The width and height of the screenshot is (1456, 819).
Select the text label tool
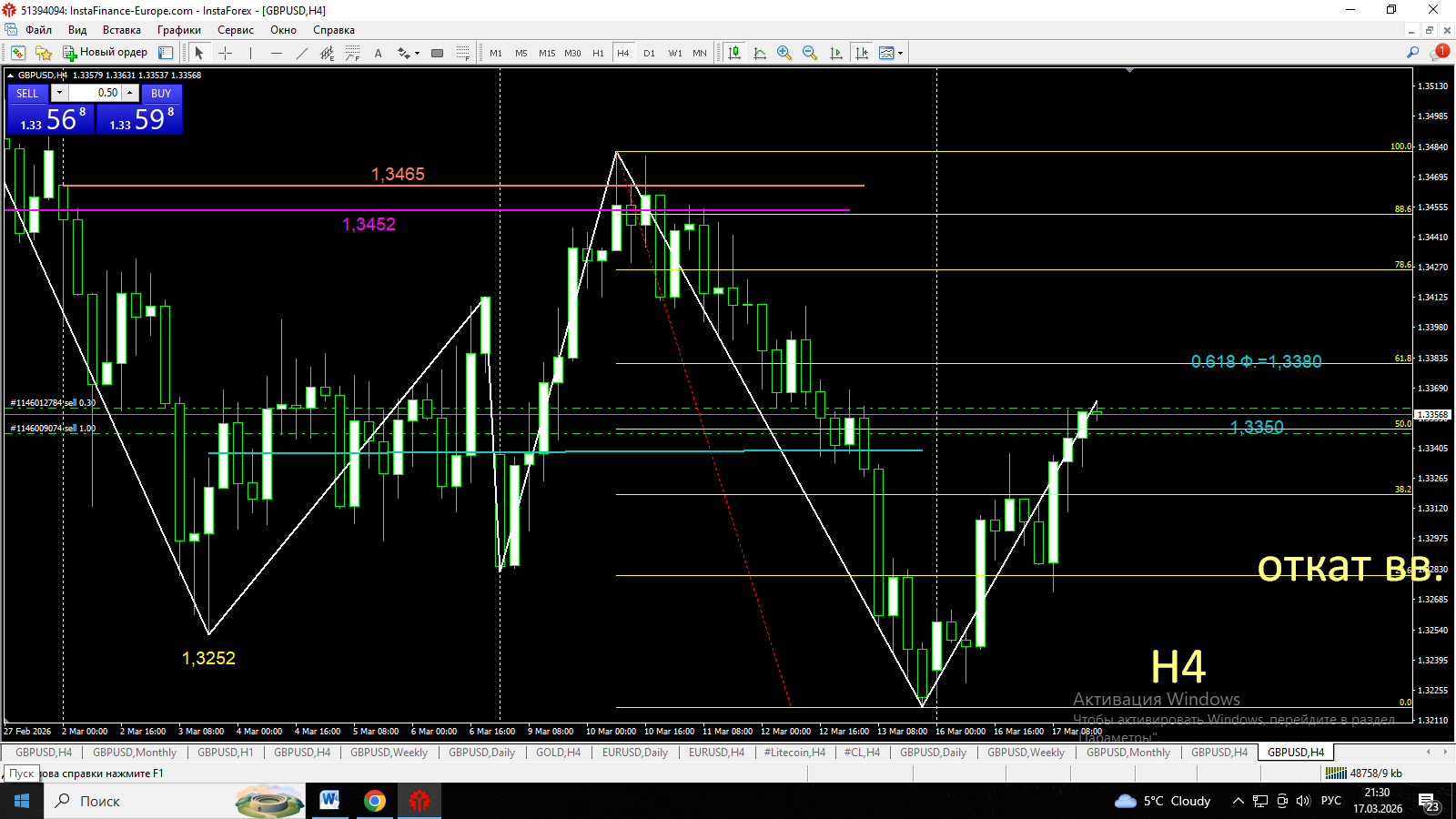point(379,53)
